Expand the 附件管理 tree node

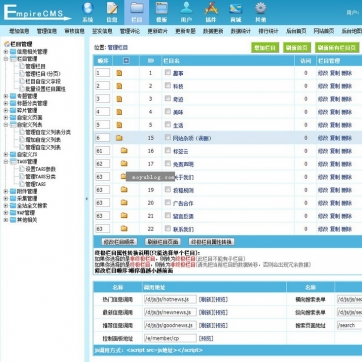pos(6,191)
